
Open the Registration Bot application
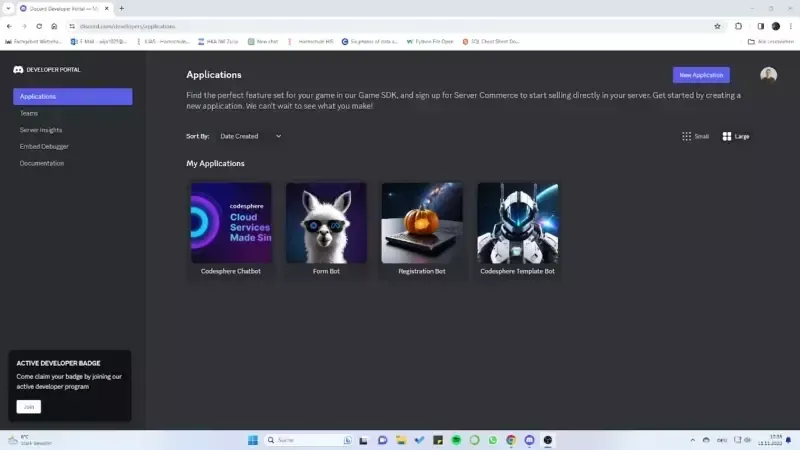tap(422, 230)
